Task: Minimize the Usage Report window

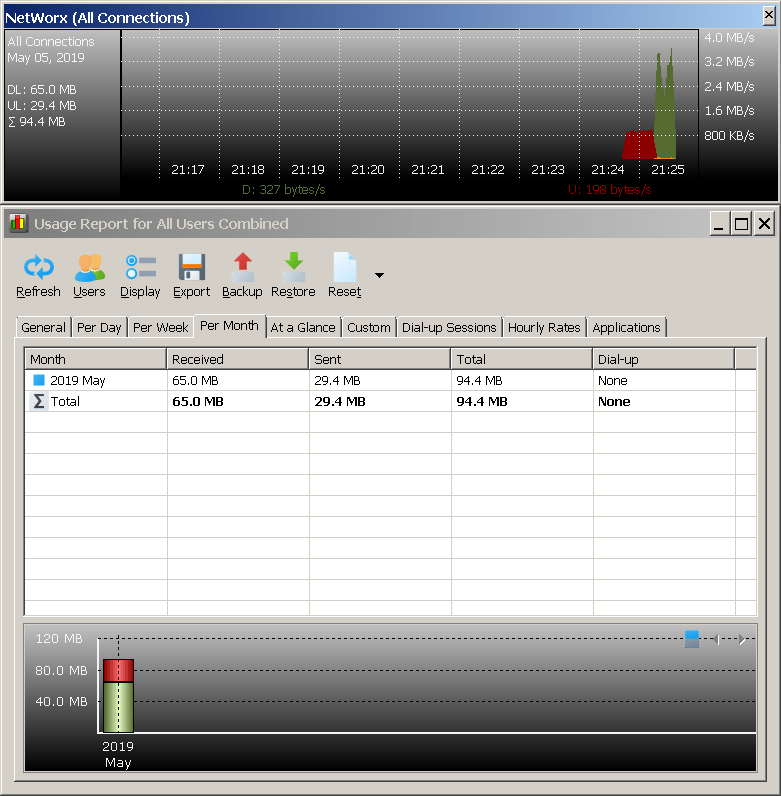Action: [x=719, y=223]
